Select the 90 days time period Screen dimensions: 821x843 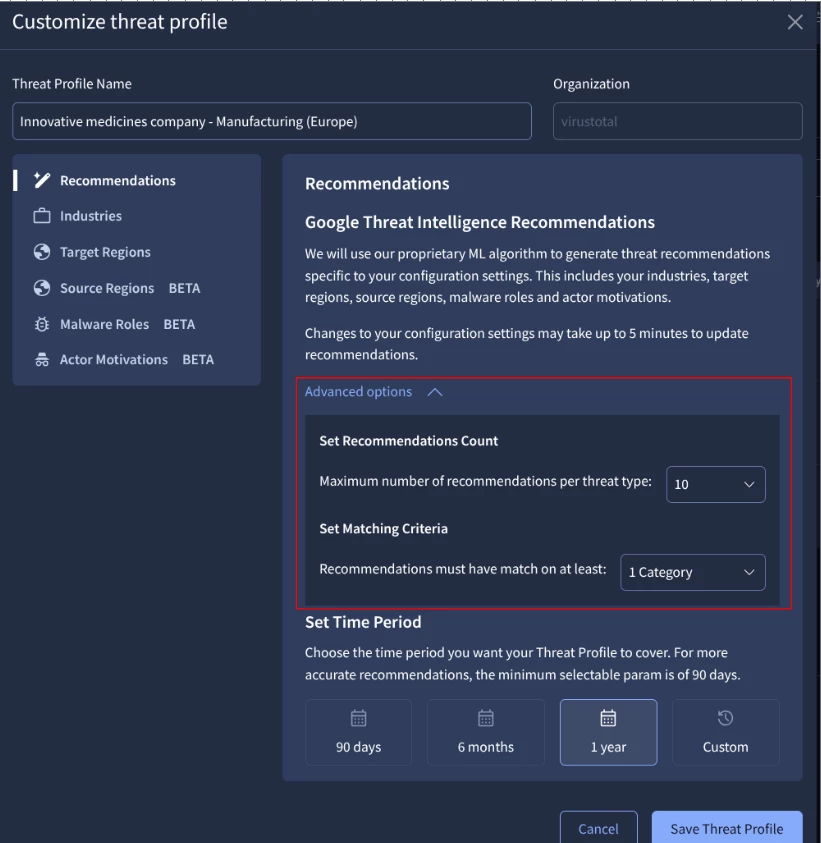point(359,732)
